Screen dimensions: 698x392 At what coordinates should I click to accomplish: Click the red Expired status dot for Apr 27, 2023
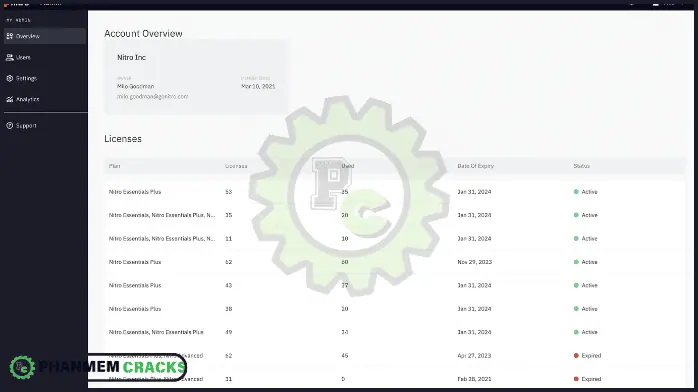click(576, 356)
